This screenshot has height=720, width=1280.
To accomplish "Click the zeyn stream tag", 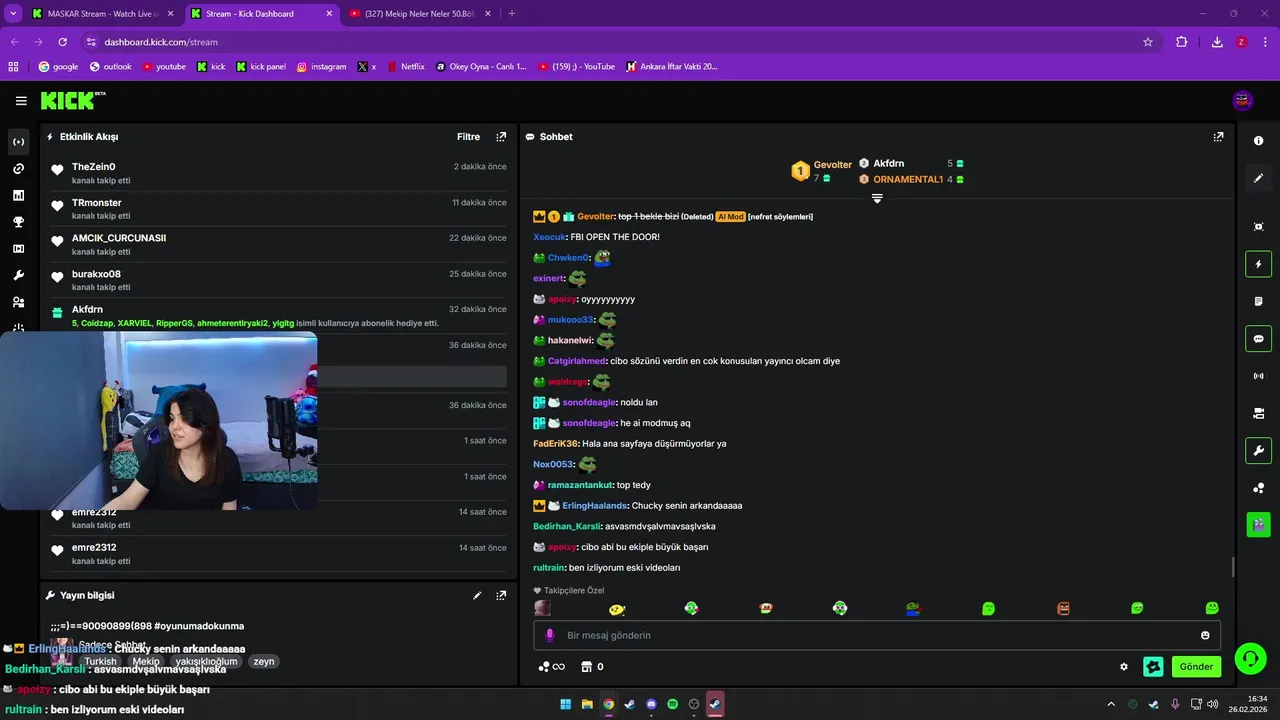I will [264, 662].
